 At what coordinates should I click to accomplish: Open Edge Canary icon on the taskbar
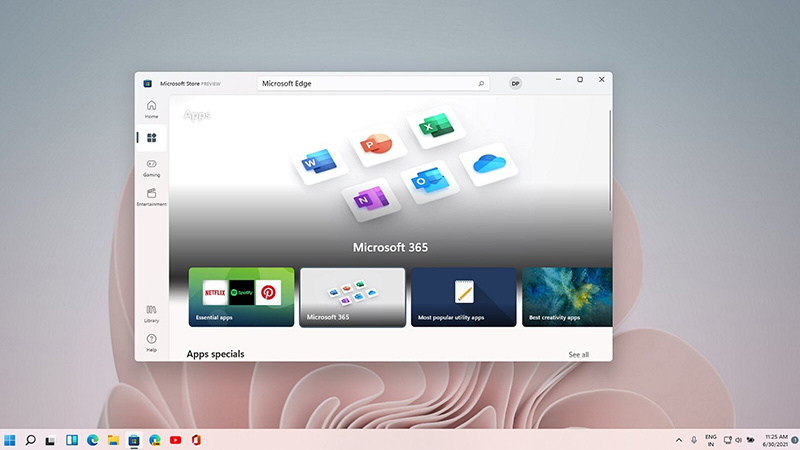pyautogui.click(x=155, y=440)
